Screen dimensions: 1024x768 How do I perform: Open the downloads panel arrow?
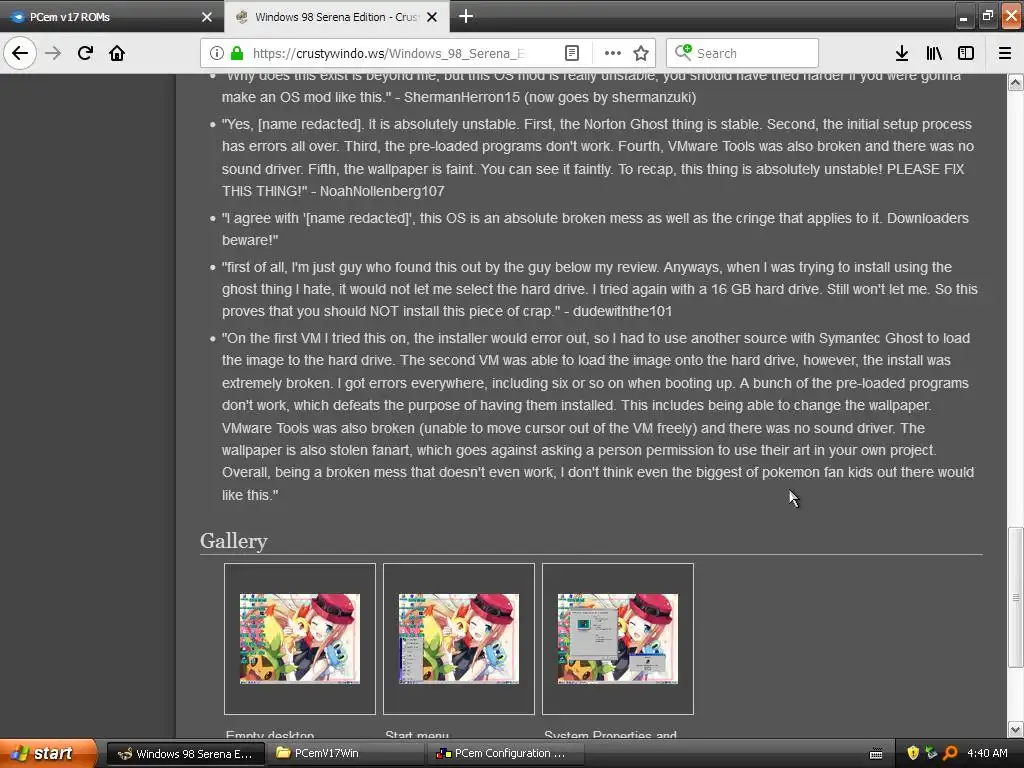click(x=902, y=53)
